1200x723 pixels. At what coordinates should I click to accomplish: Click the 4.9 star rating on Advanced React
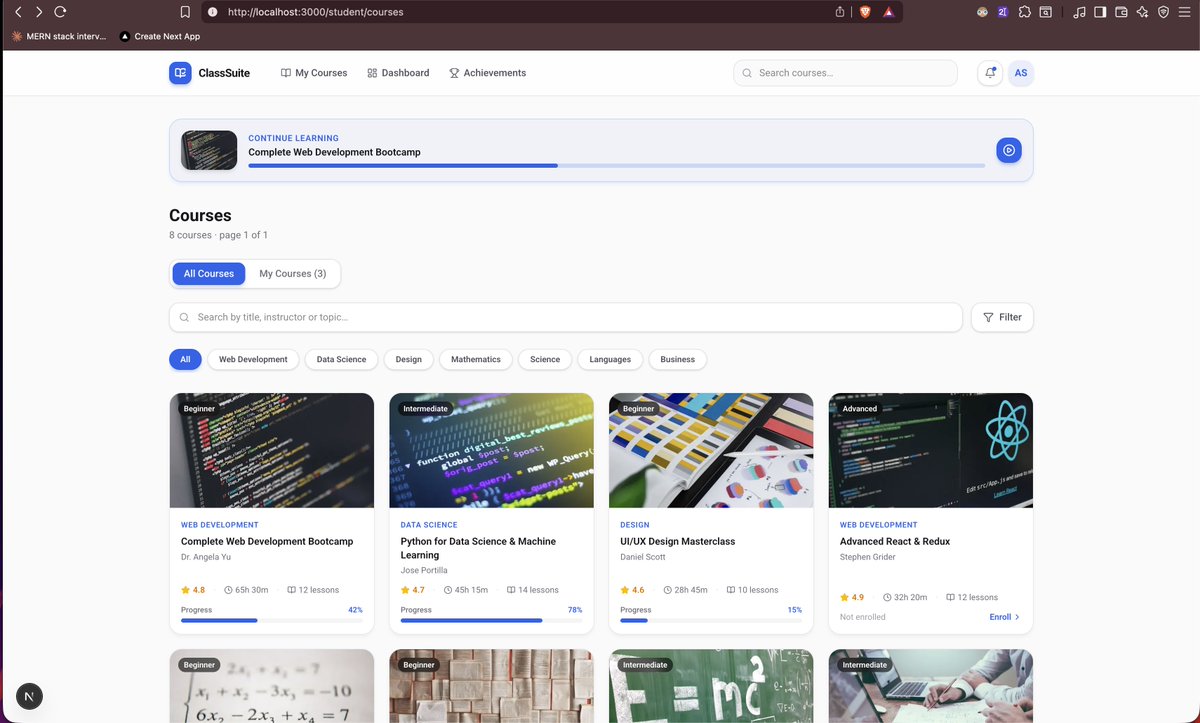tap(852, 597)
